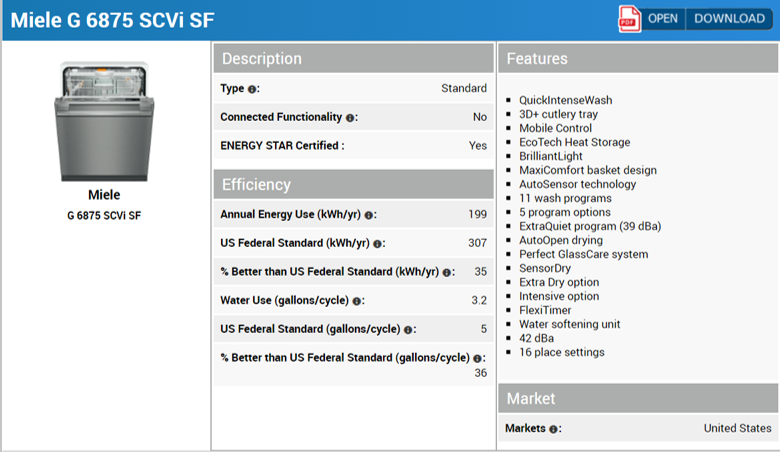The height and width of the screenshot is (452, 780).
Task: Open info icon beside Annual Energy Use
Action: 369,215
